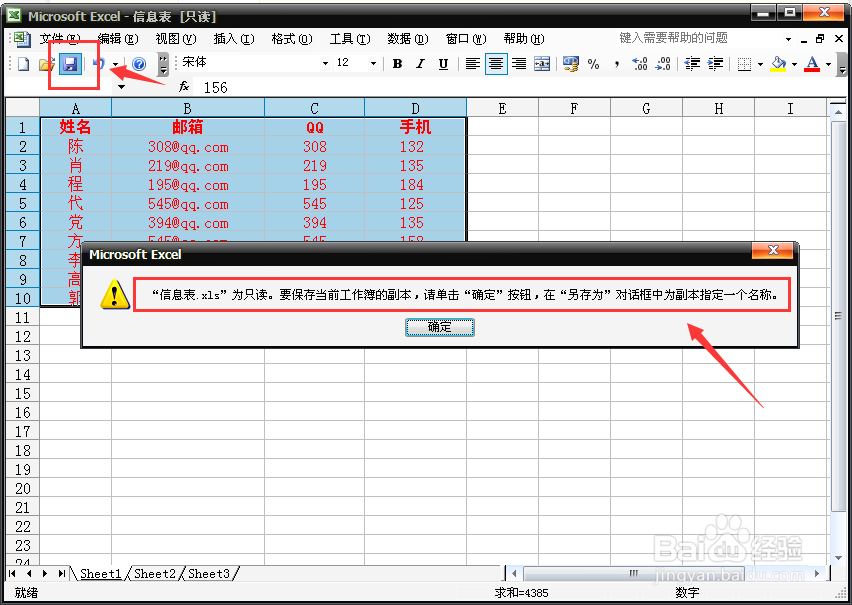
Task: Click the horizontal scrollbar thumb
Action: [x=634, y=573]
